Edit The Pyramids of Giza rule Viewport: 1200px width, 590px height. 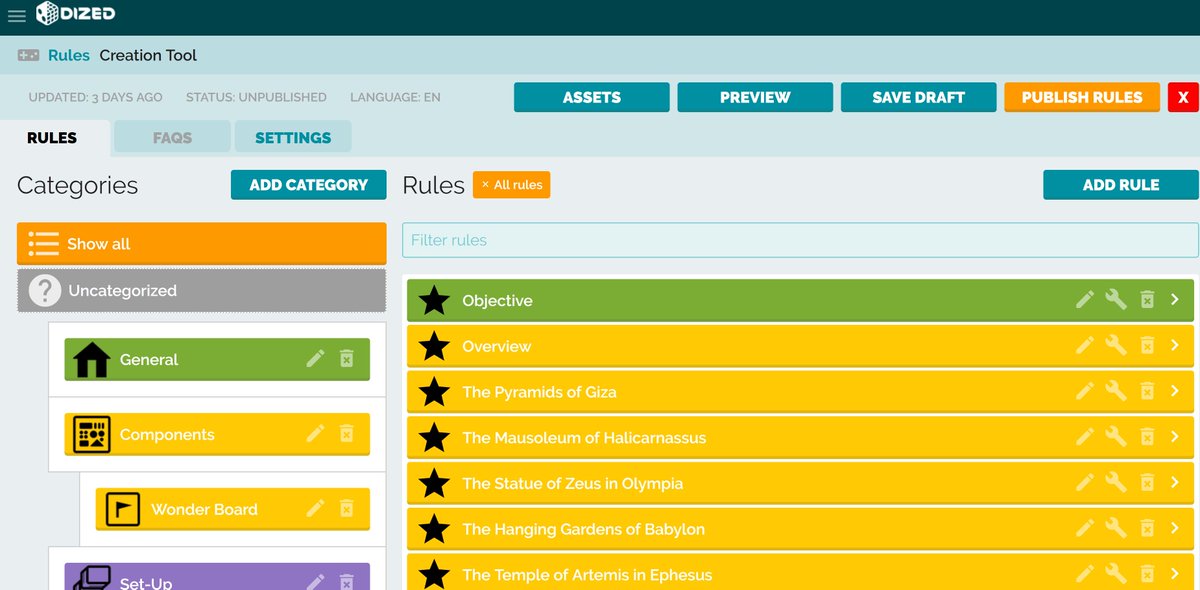click(x=1085, y=391)
